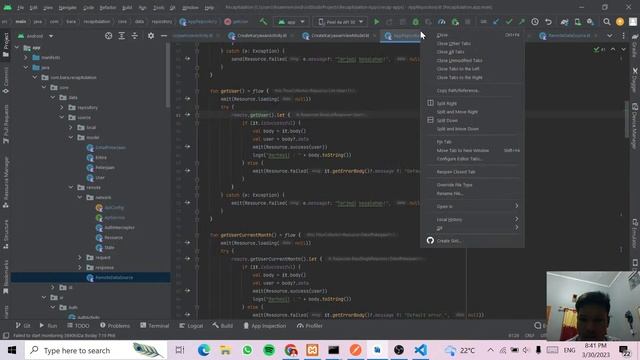Choose Rename File in context menu
The width and height of the screenshot is (640, 360).
pyautogui.click(x=450, y=193)
